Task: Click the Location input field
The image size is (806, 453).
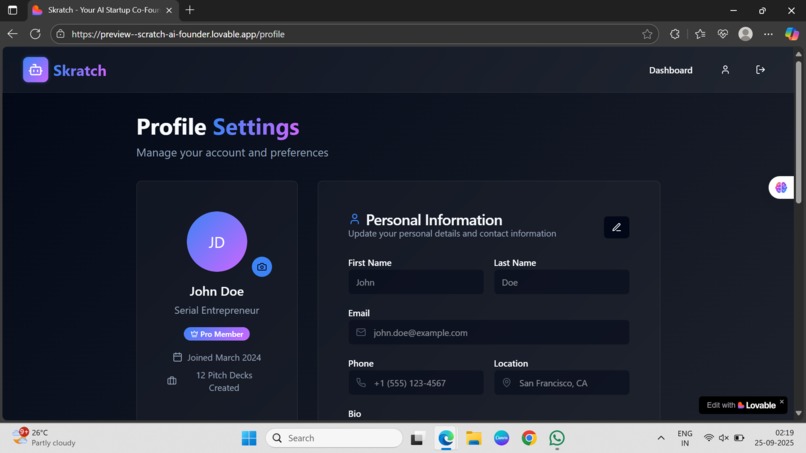Action: (x=561, y=383)
